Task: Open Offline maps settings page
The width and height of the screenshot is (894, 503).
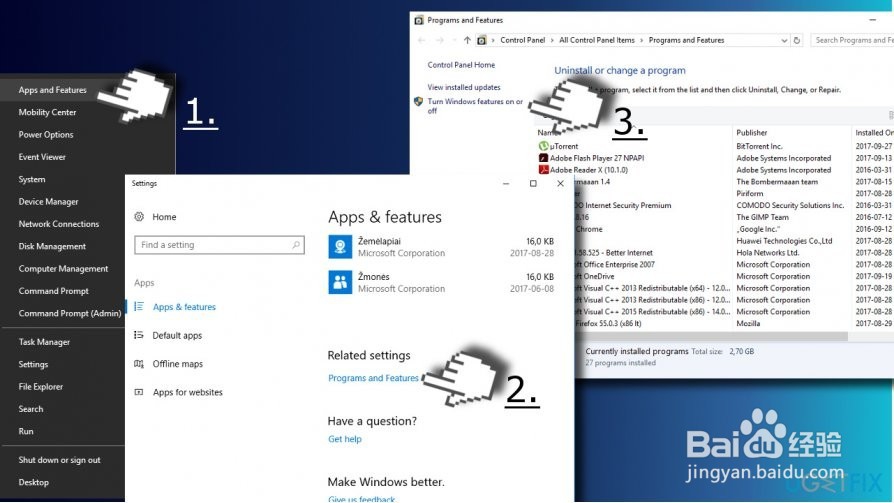Action: click(177, 364)
